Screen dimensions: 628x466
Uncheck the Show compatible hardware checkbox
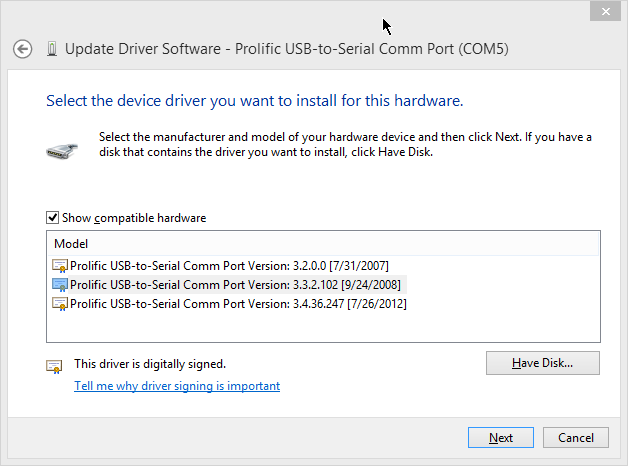click(52, 217)
